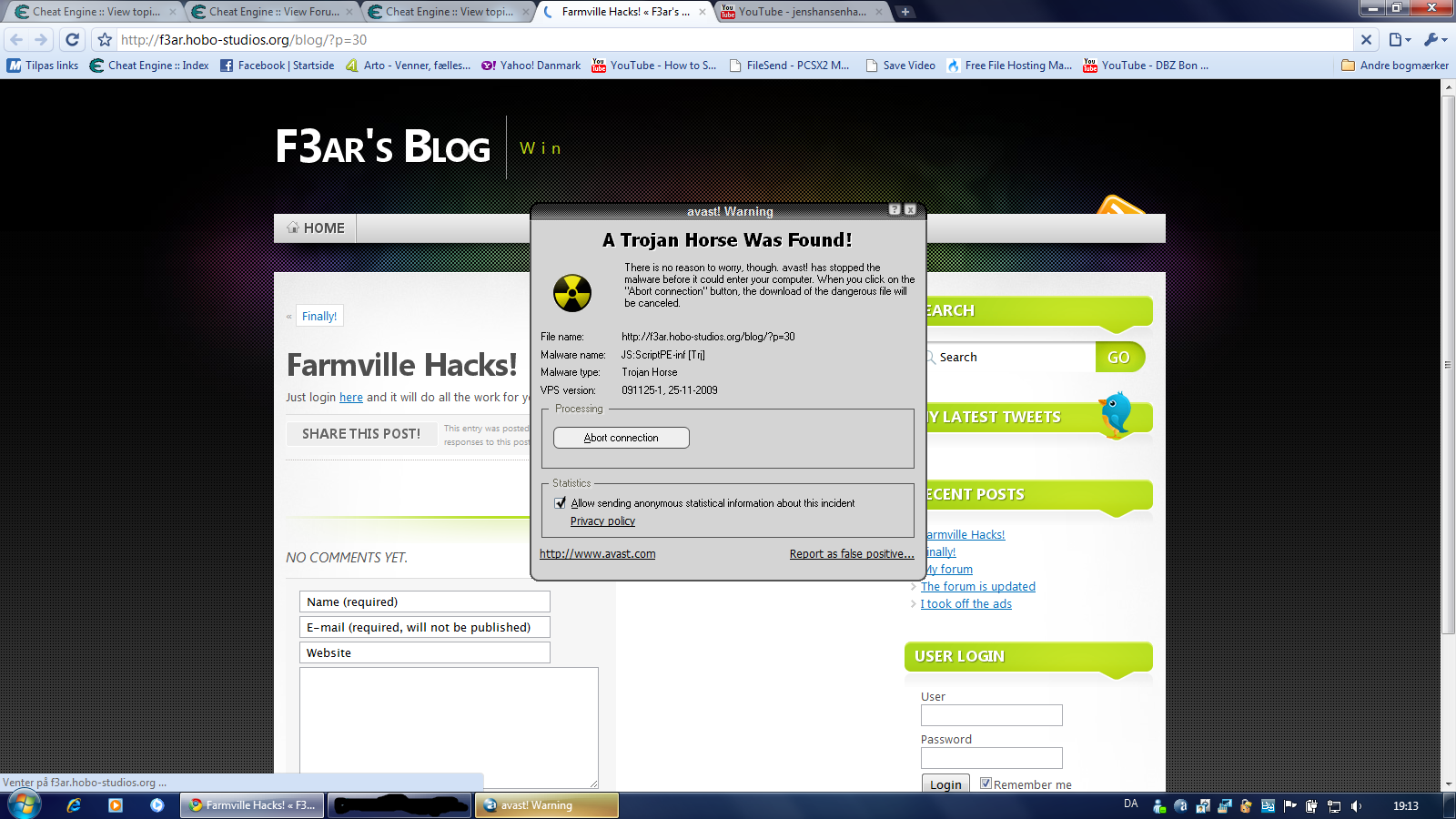Open the Free File Hosting bookmark
The image size is (1456, 819).
pos(1009,66)
